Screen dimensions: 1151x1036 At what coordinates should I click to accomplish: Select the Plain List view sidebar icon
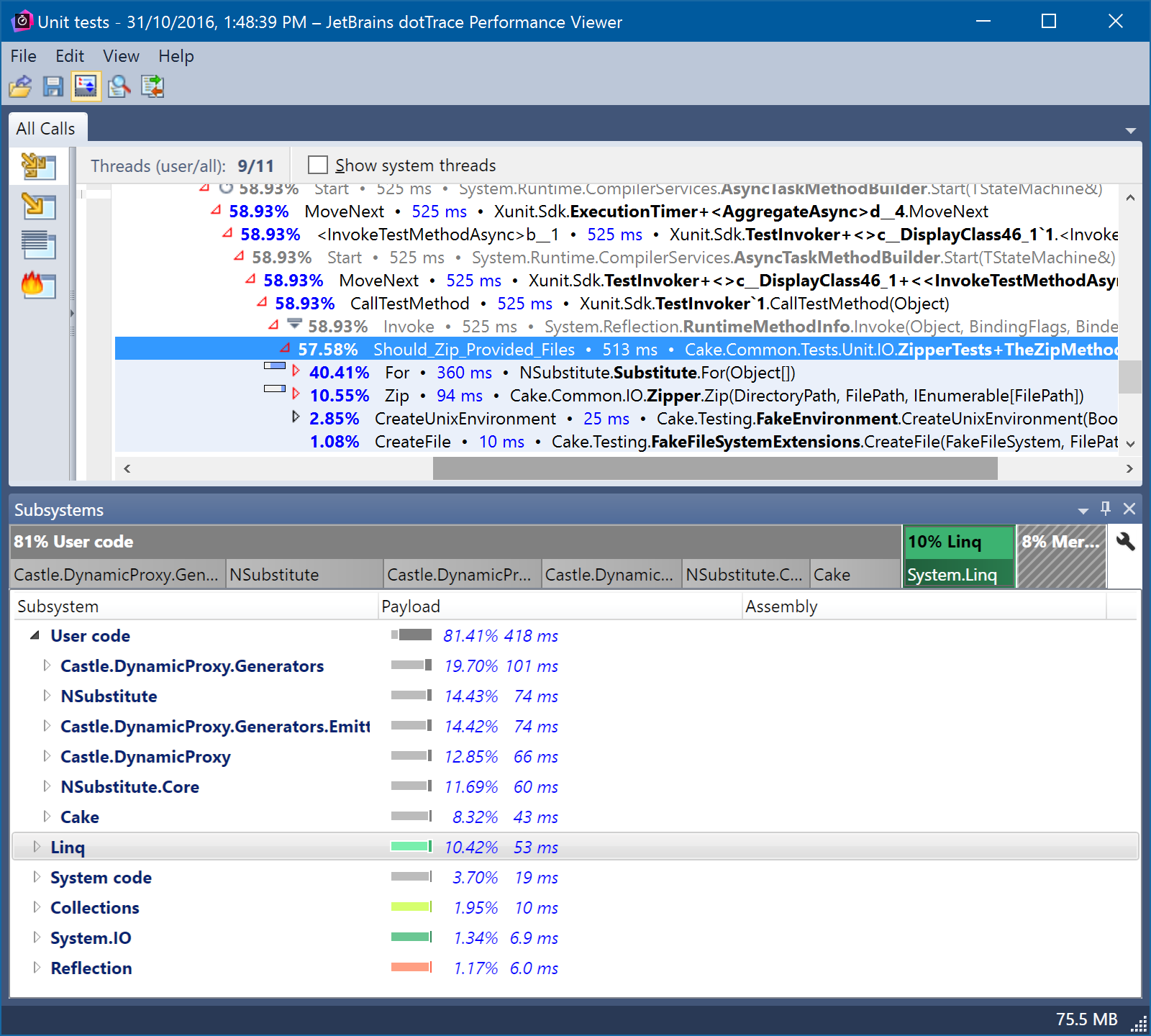click(39, 245)
